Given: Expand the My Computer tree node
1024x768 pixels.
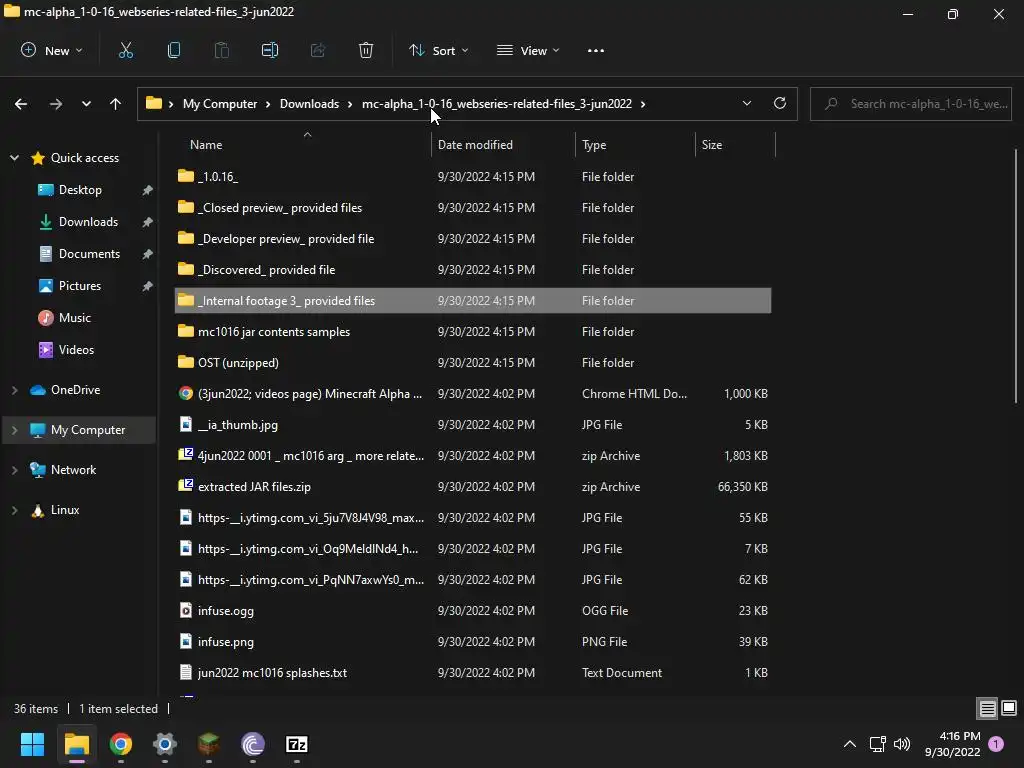Looking at the screenshot, I should pos(14,430).
